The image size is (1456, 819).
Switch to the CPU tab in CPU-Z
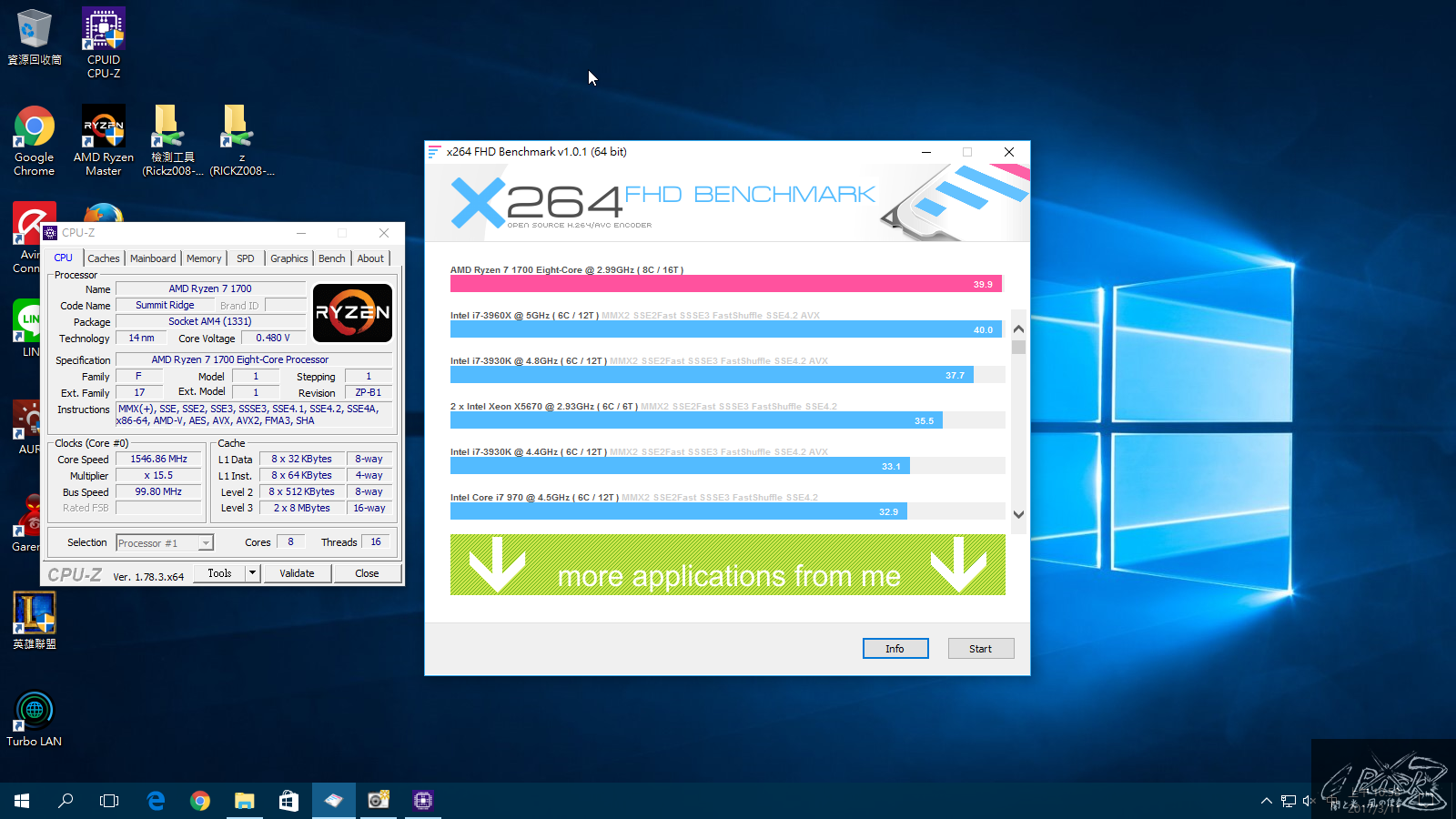tap(64, 258)
